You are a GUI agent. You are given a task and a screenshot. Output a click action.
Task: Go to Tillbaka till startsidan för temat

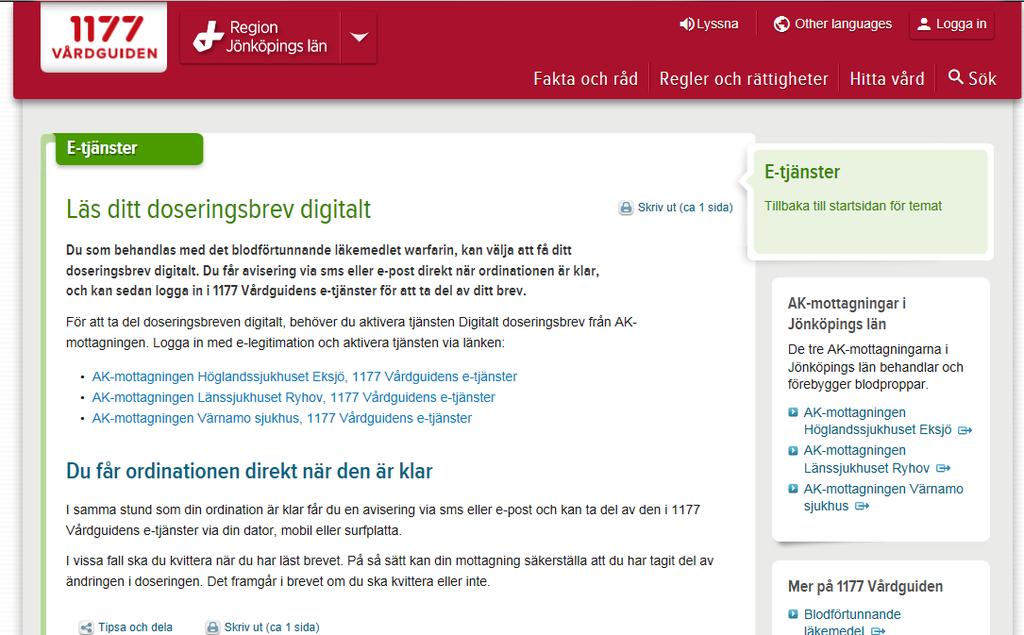click(853, 206)
